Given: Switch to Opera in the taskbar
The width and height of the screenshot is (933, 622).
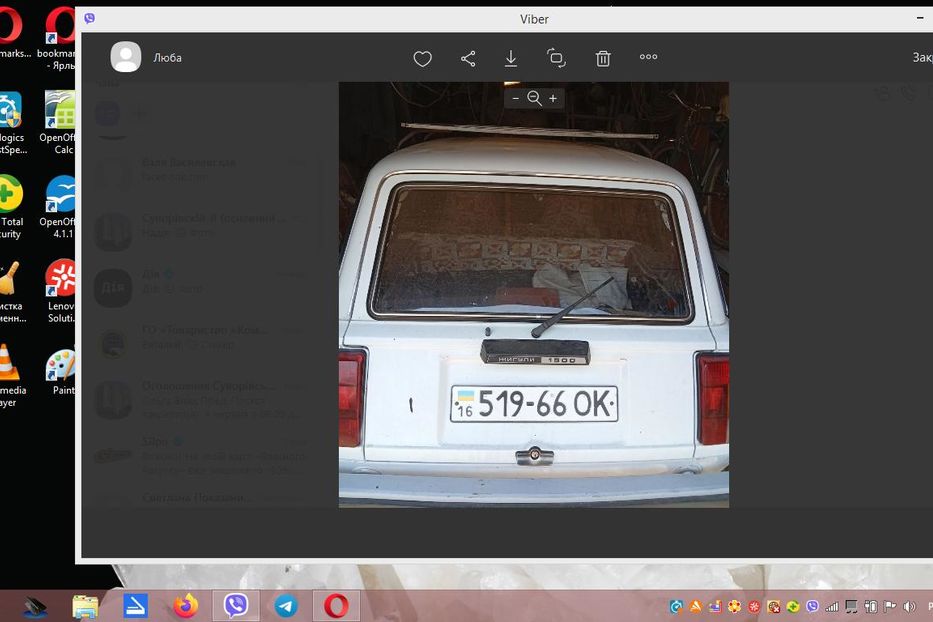Looking at the screenshot, I should coord(336,606).
